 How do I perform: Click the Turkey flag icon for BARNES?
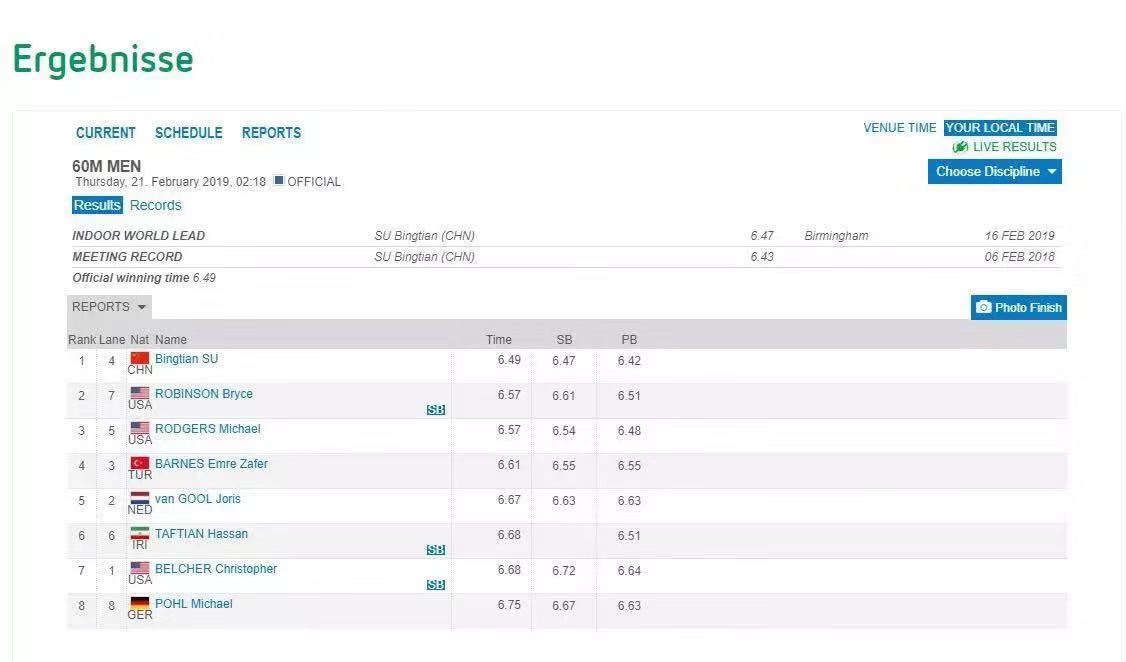tap(139, 463)
